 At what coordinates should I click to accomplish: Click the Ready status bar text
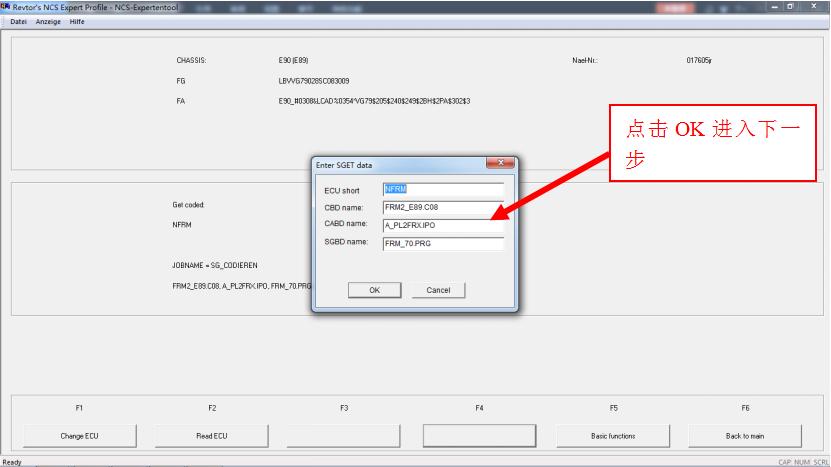(x=12, y=462)
